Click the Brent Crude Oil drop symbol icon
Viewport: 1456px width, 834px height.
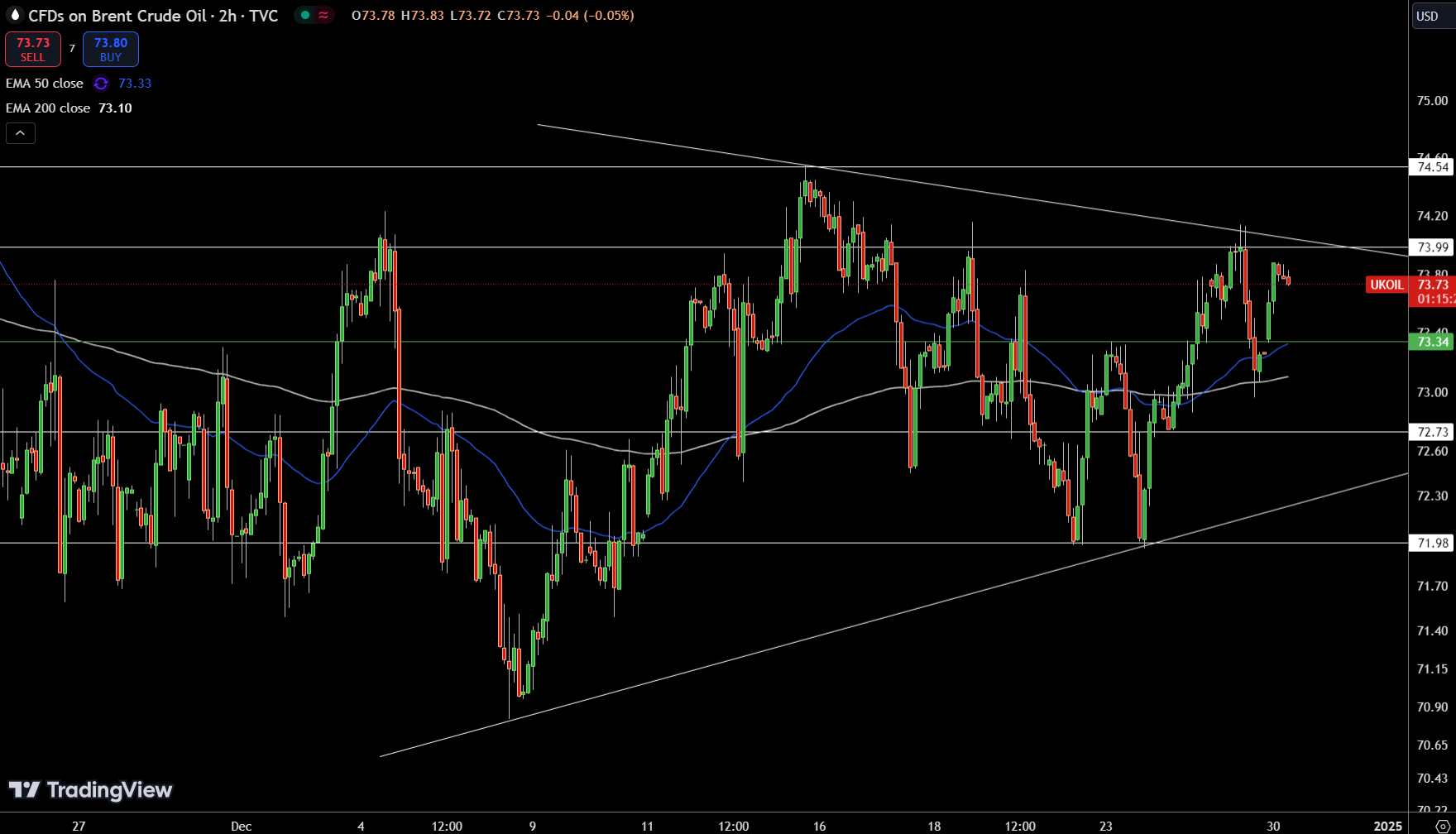point(14,15)
